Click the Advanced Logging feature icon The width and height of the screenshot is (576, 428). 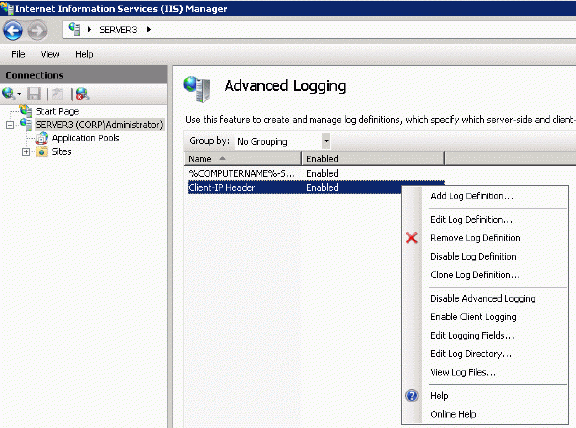tap(197, 89)
